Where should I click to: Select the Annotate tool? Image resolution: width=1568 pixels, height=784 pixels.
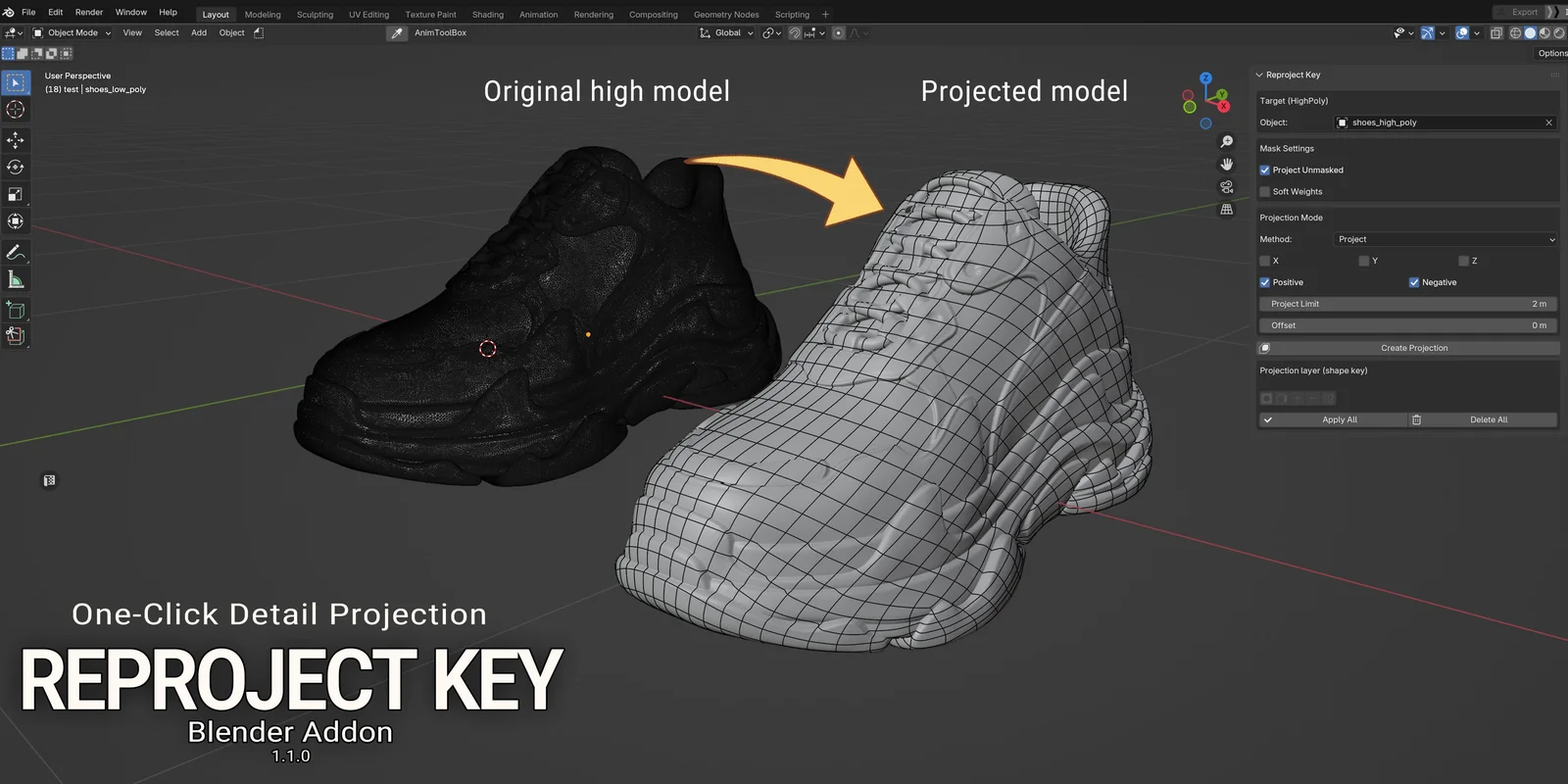[x=16, y=253]
